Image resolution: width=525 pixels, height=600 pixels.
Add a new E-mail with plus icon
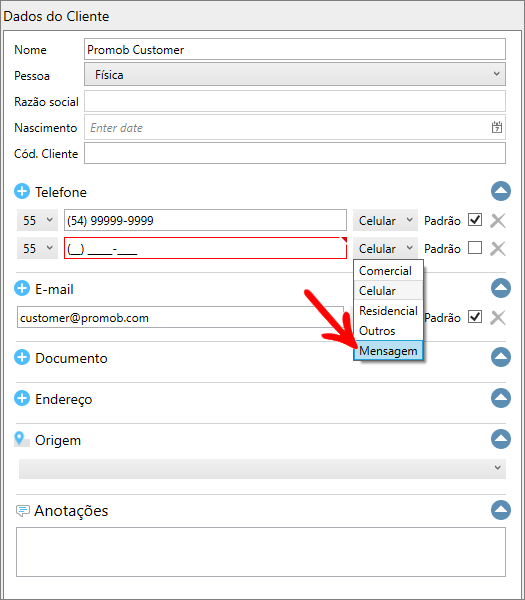[x=22, y=288]
